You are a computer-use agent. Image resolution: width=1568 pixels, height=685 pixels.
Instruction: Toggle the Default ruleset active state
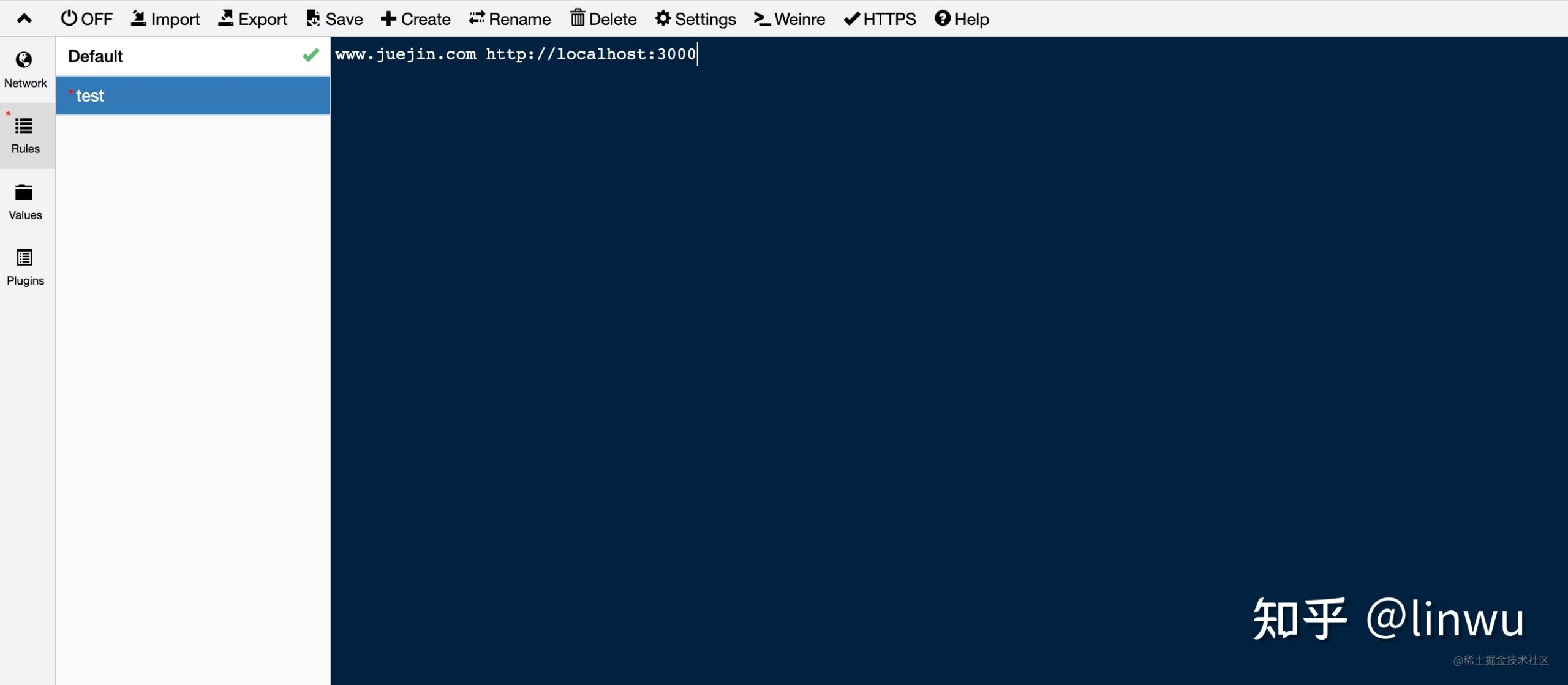tap(313, 56)
